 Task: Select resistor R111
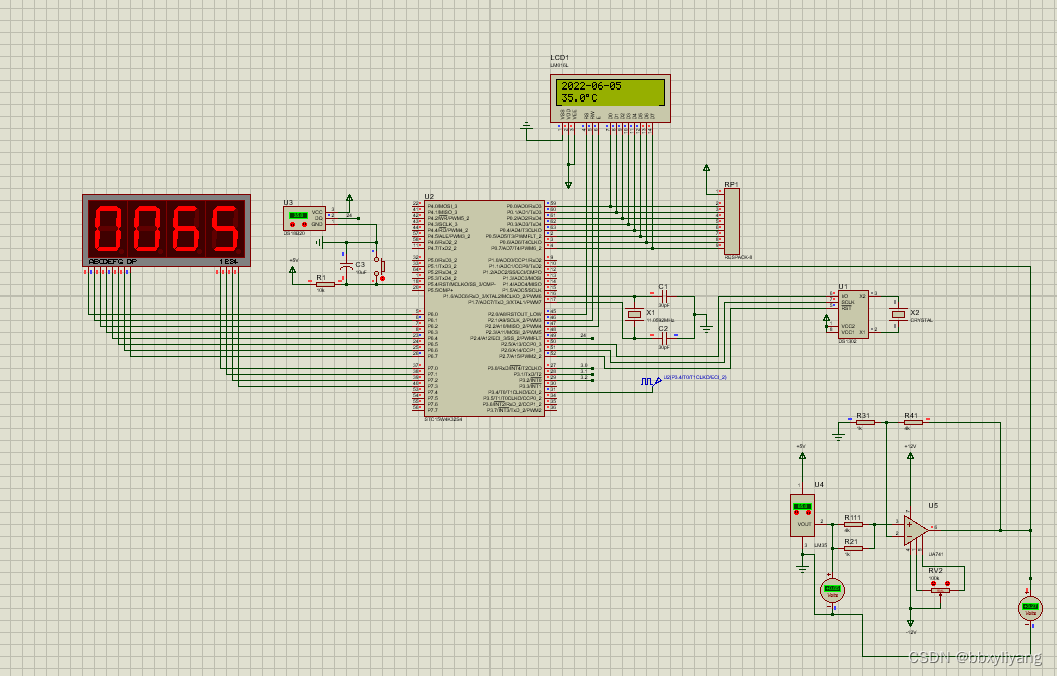[853, 524]
